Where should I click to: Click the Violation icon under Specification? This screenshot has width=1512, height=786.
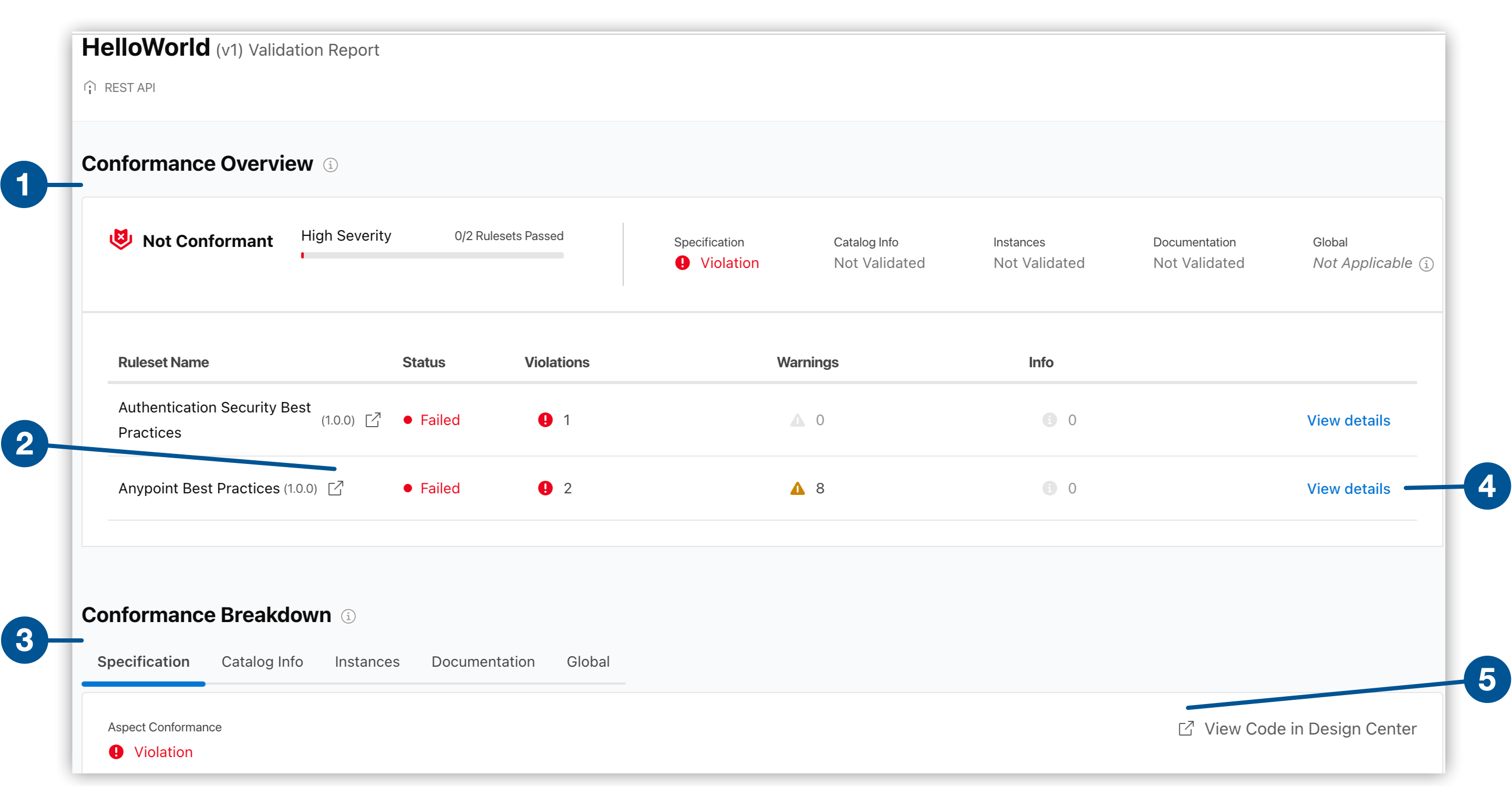682,263
